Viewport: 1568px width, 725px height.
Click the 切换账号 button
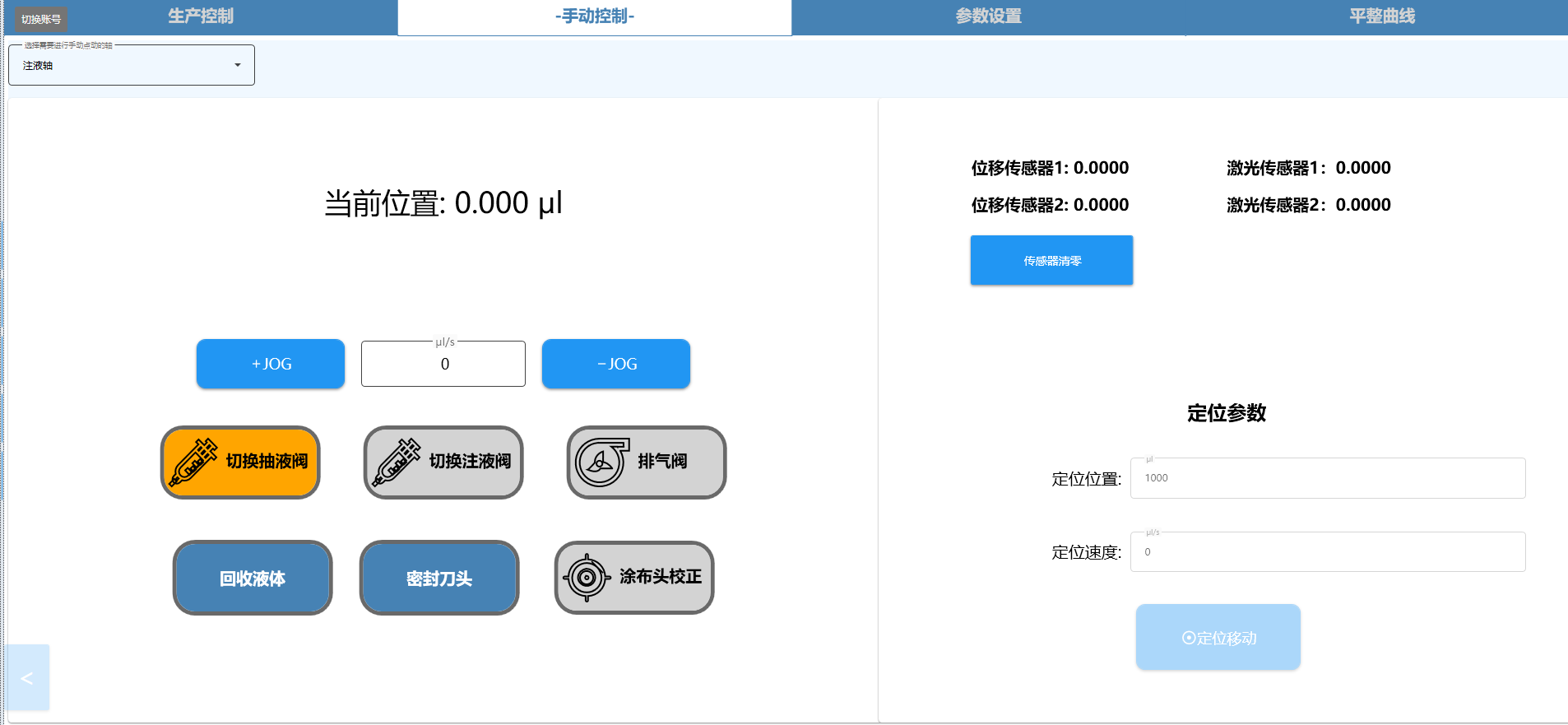[x=41, y=19]
